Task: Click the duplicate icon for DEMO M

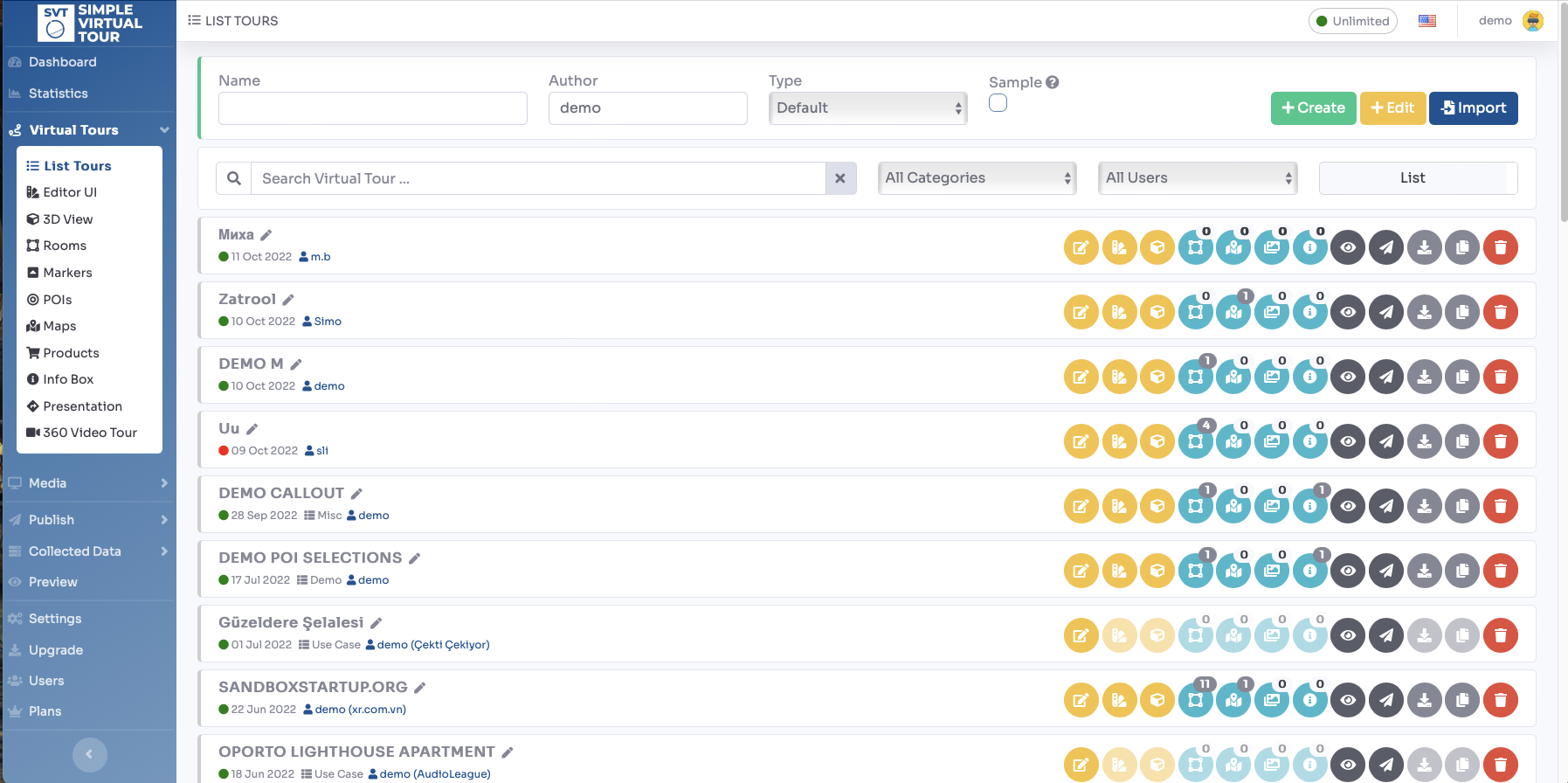Action: coord(1461,377)
